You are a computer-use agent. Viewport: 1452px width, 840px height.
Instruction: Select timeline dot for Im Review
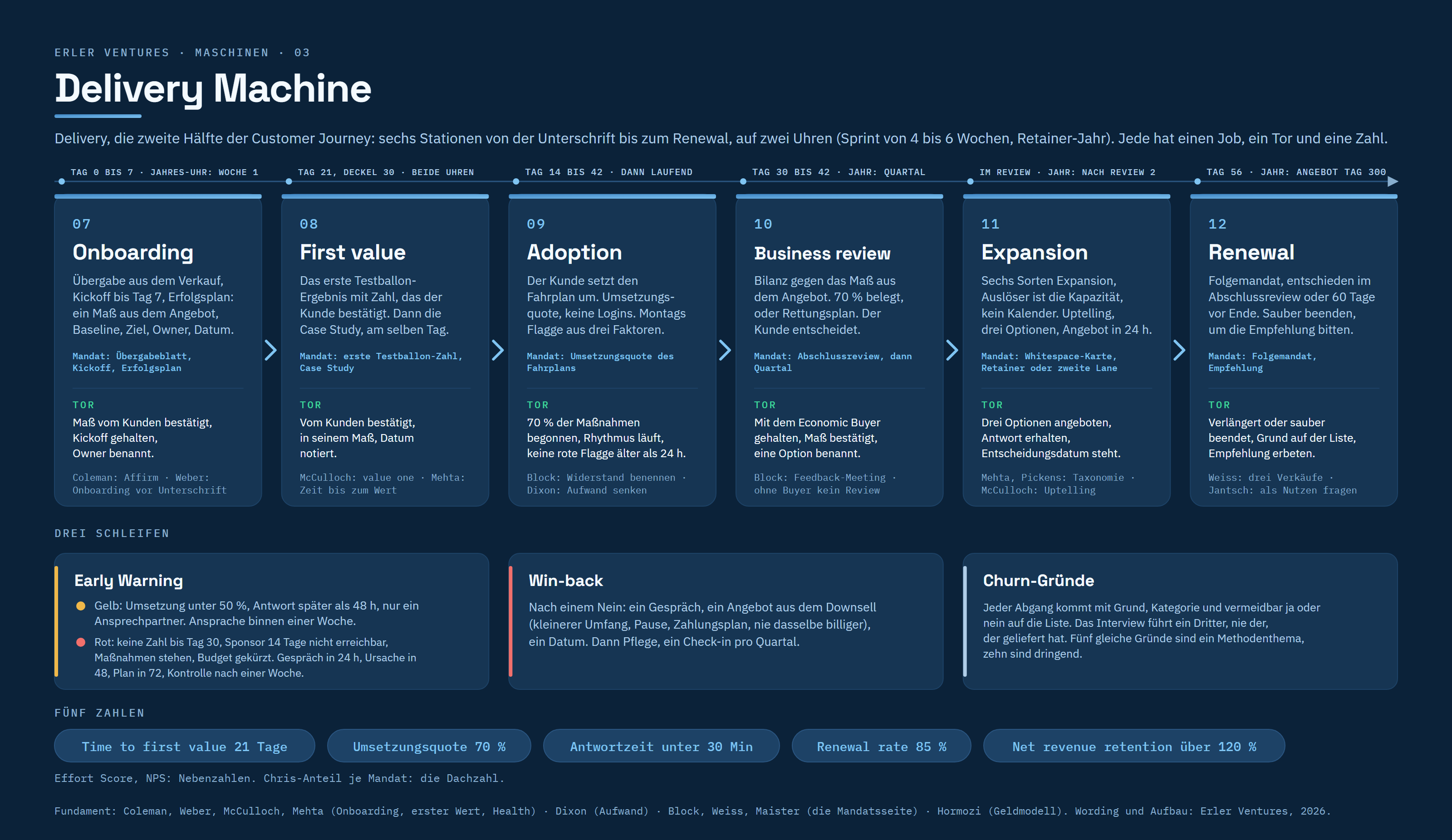(x=970, y=181)
